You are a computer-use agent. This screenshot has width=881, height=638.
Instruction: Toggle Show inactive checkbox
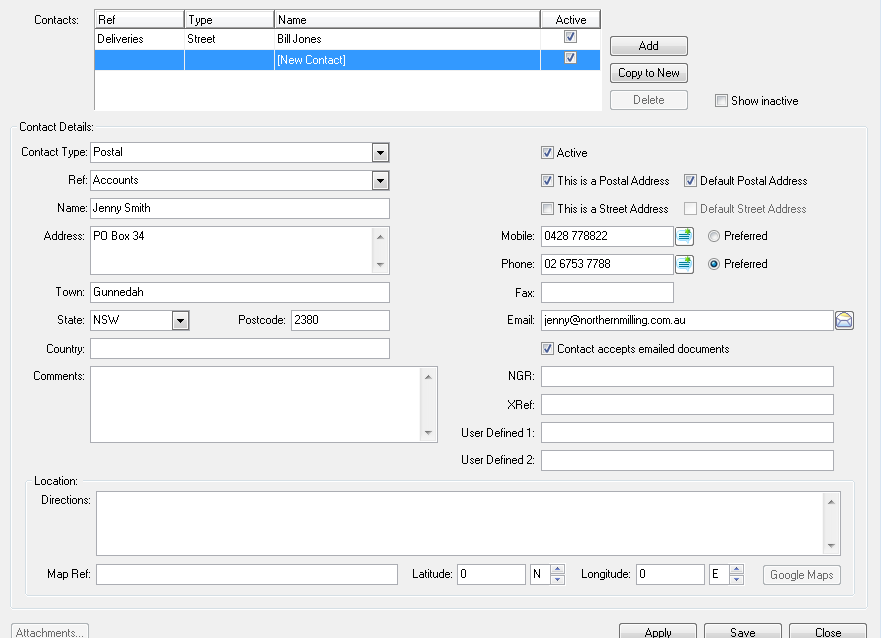[x=721, y=101]
